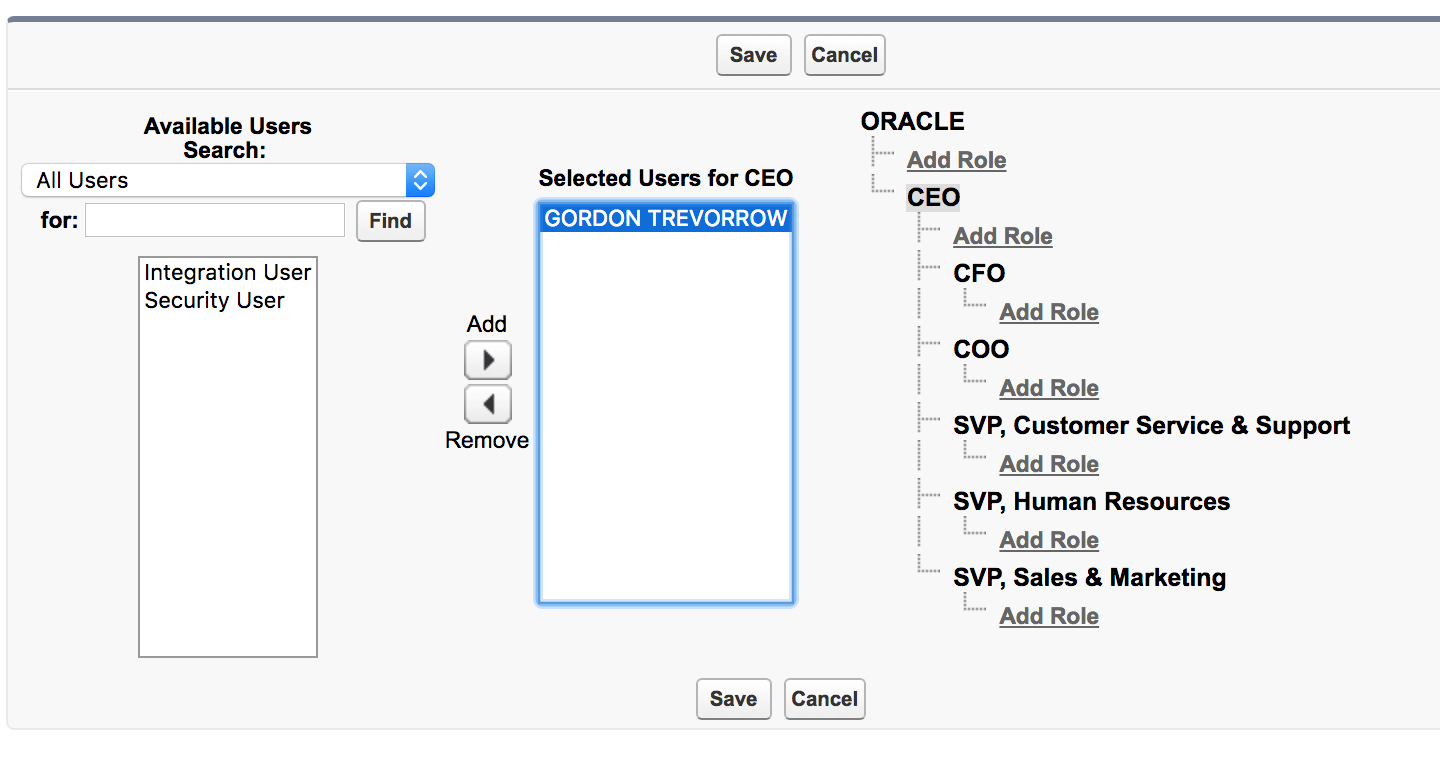This screenshot has height=776, width=1440.
Task: Click the Find button
Action: [390, 221]
